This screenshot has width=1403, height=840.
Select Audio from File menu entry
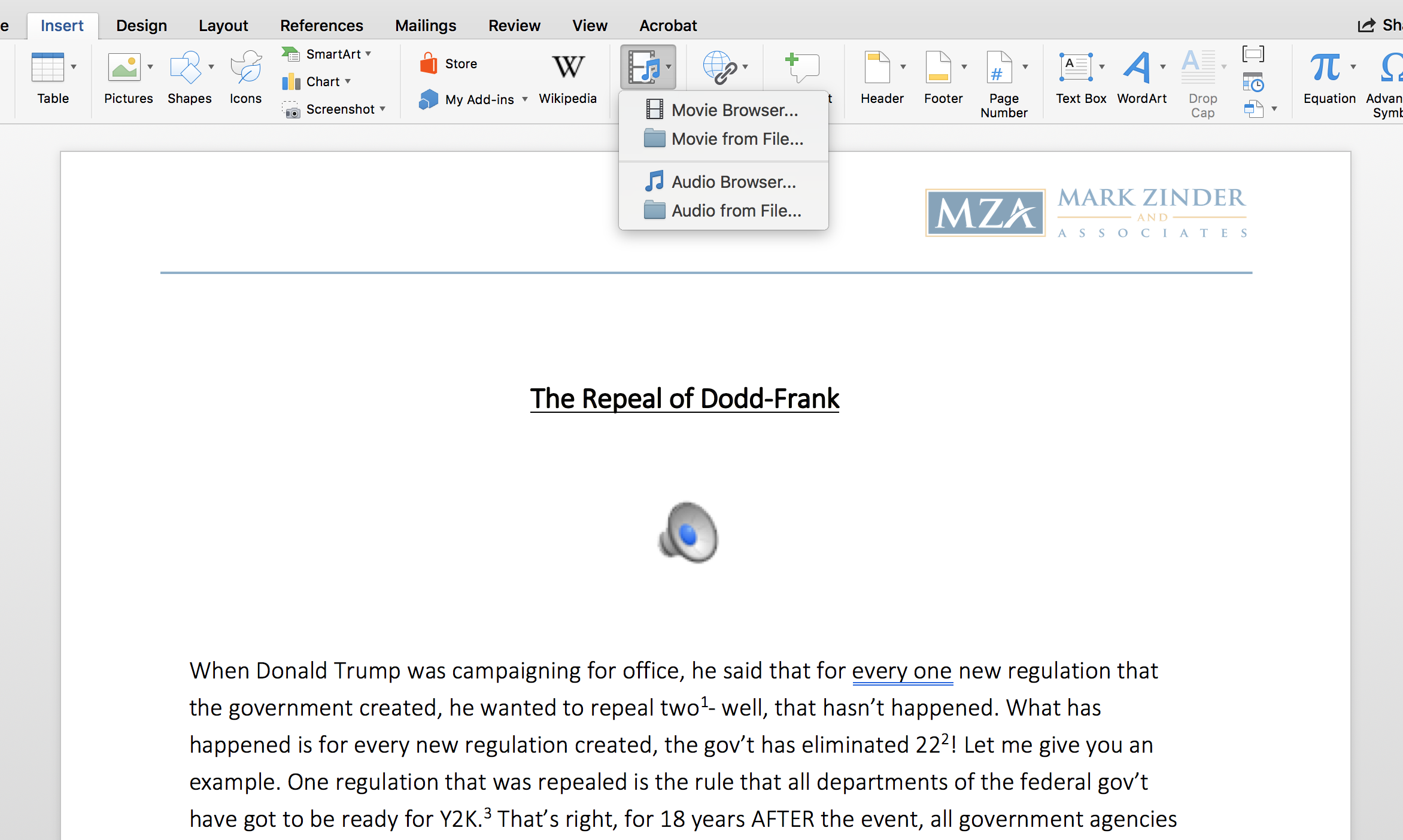[x=723, y=211]
